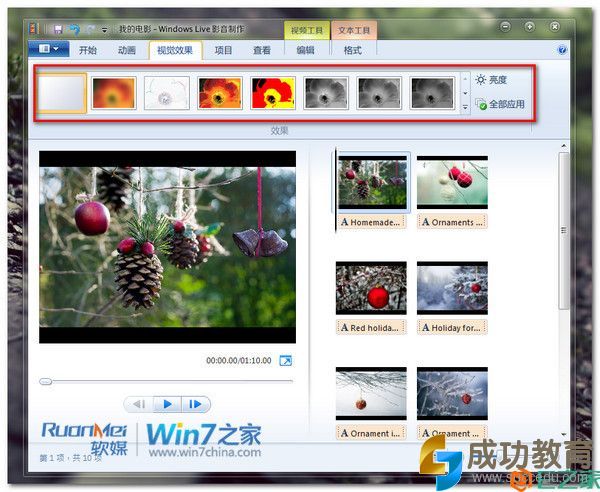
Task: Apply the first black-and-white flower effect
Action: tap(326, 93)
